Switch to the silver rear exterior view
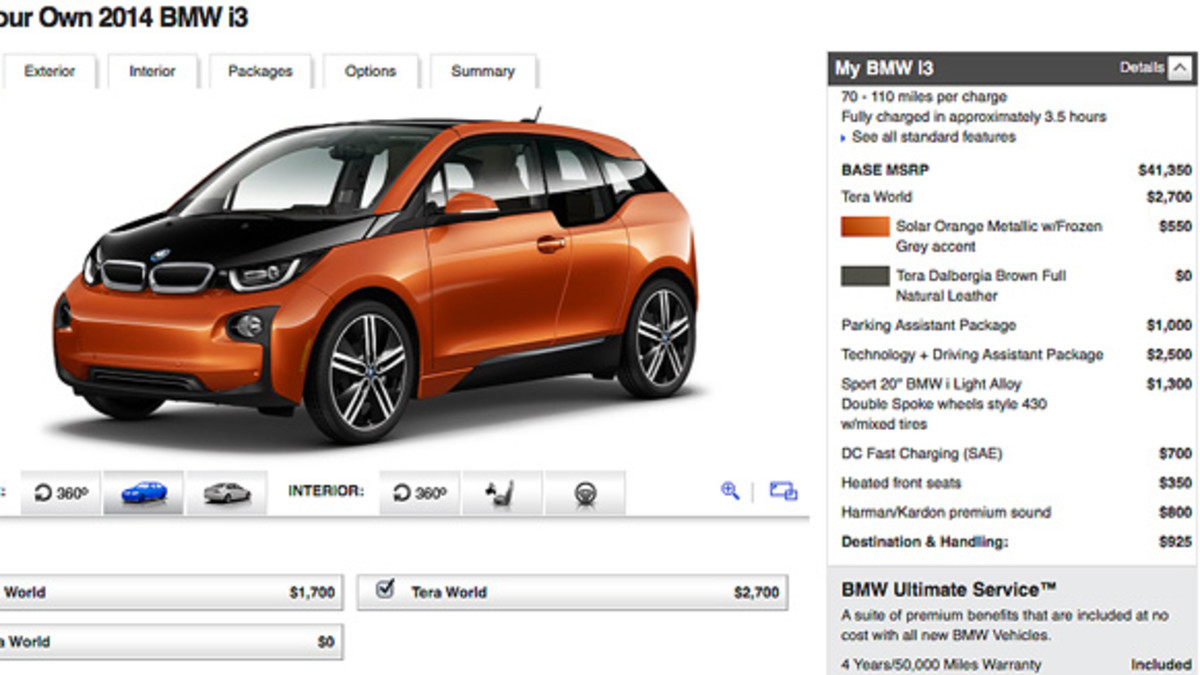Viewport: 1200px width, 675px height. tap(226, 493)
